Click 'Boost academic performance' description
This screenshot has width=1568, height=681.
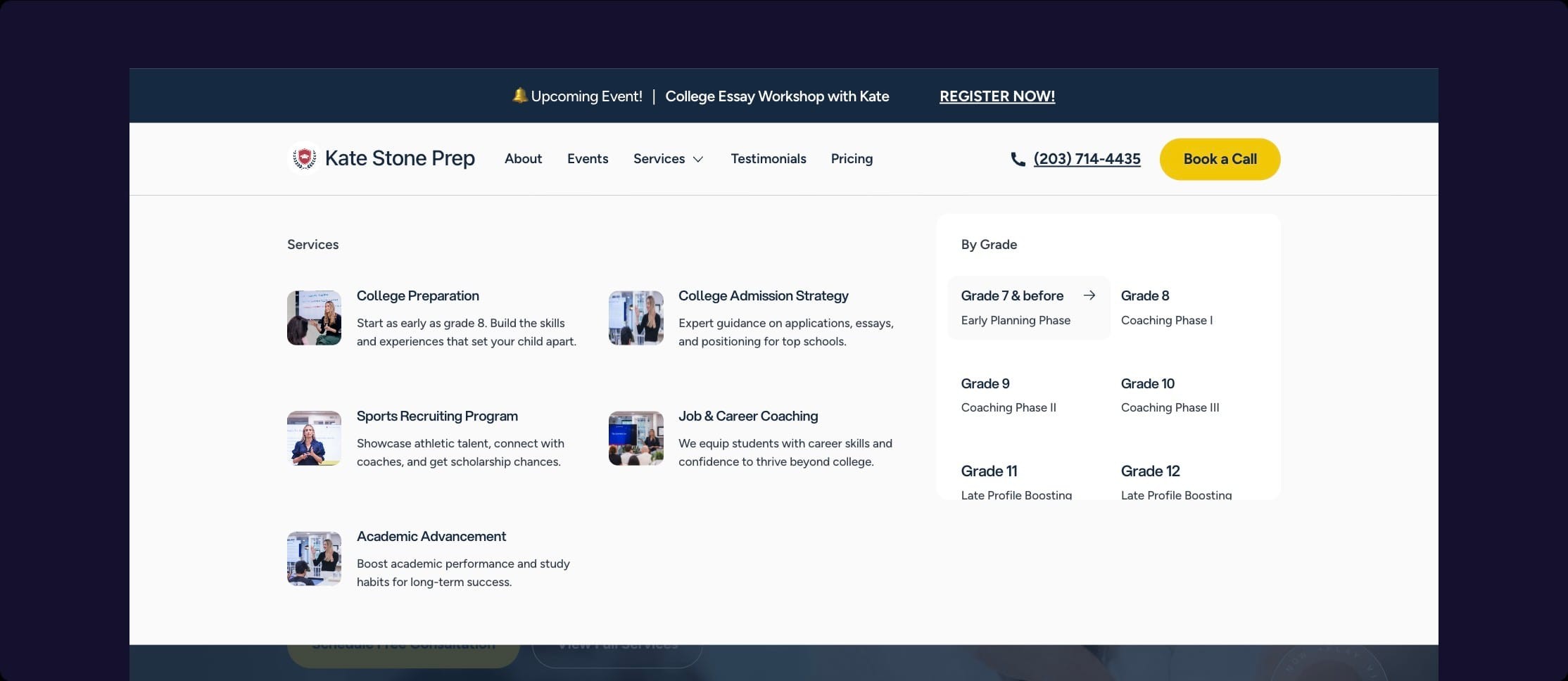pyautogui.click(x=463, y=573)
